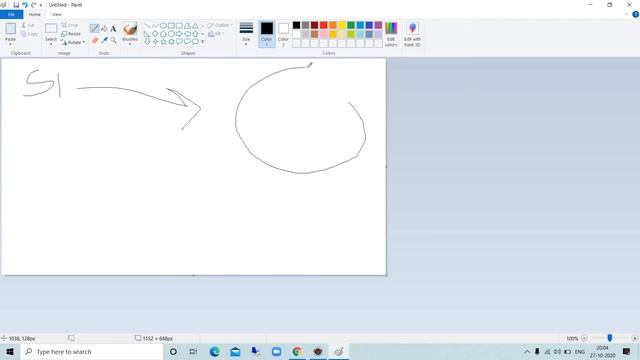640x360 pixels.
Task: Switch to the Home tab
Action: click(x=35, y=14)
